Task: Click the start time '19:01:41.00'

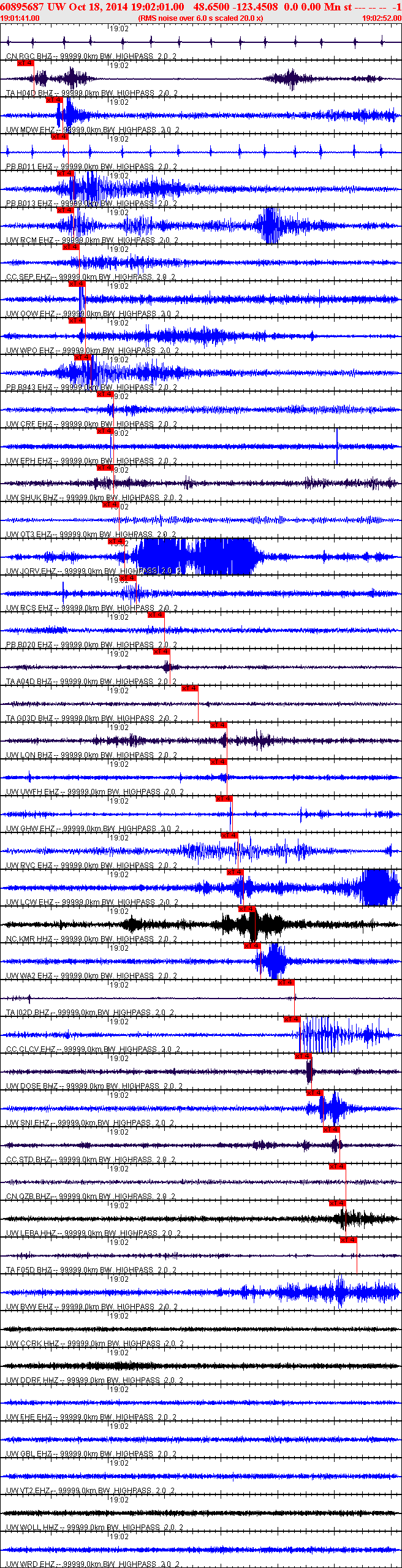Action: click(x=20, y=18)
